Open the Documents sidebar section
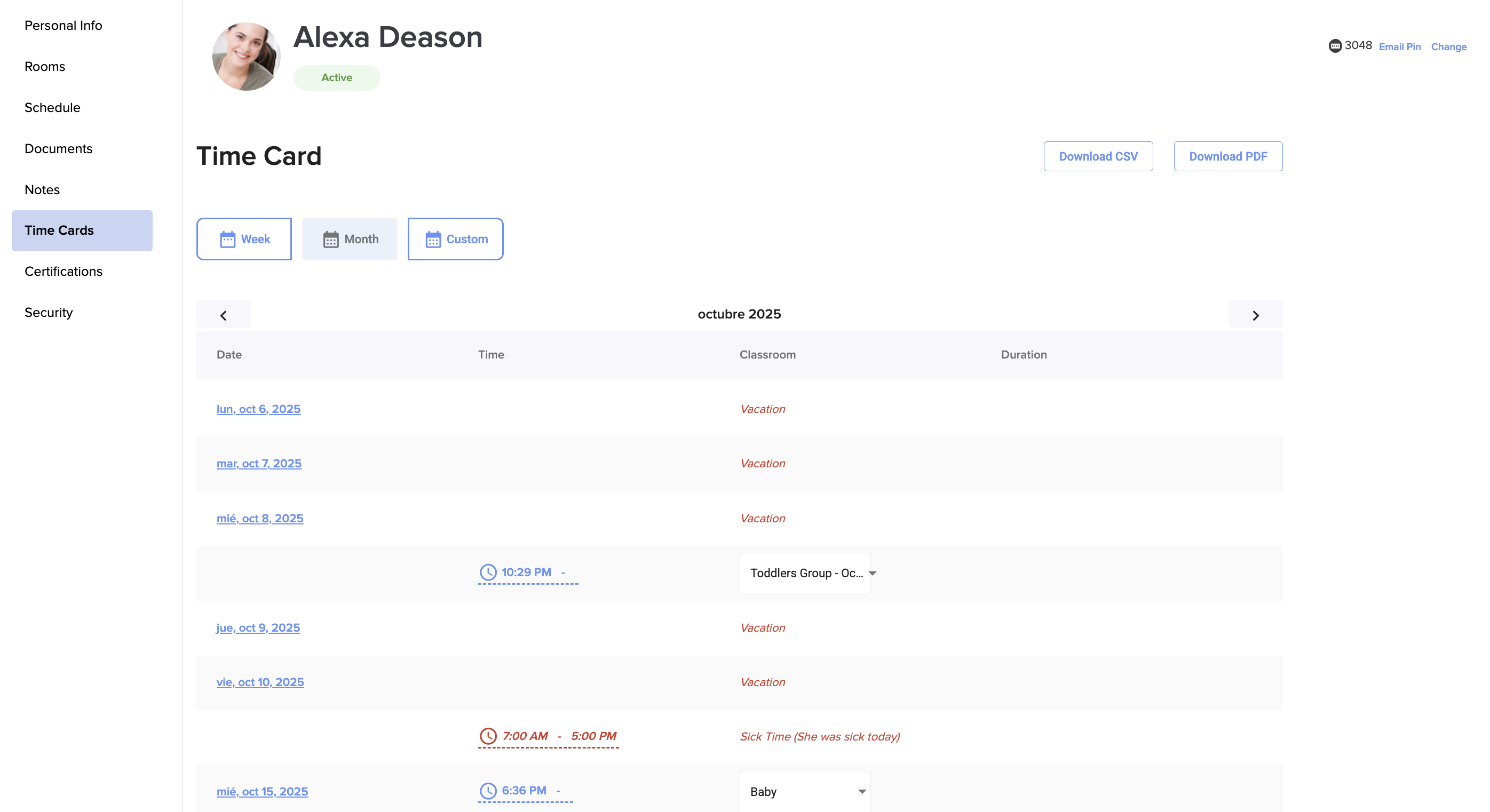 tap(58, 149)
